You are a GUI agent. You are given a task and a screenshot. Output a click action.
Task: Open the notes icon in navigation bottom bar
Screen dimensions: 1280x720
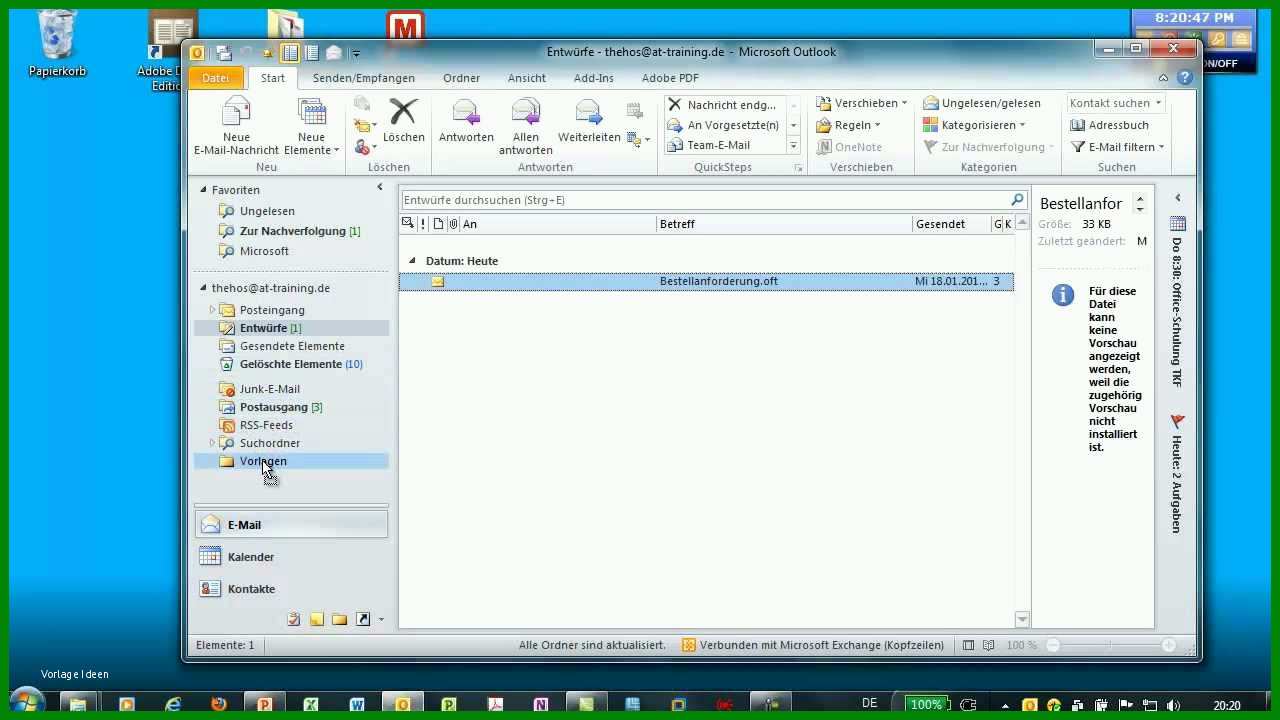(316, 620)
